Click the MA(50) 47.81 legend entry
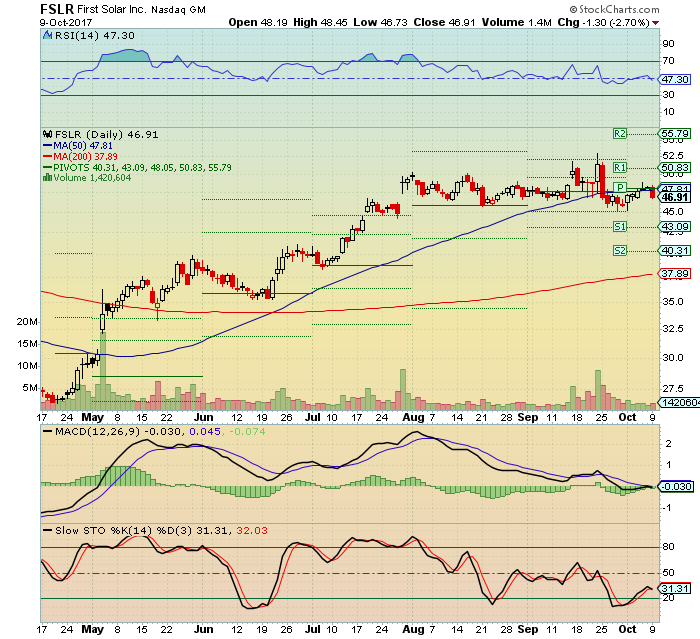The height and width of the screenshot is (639, 700). [78, 146]
